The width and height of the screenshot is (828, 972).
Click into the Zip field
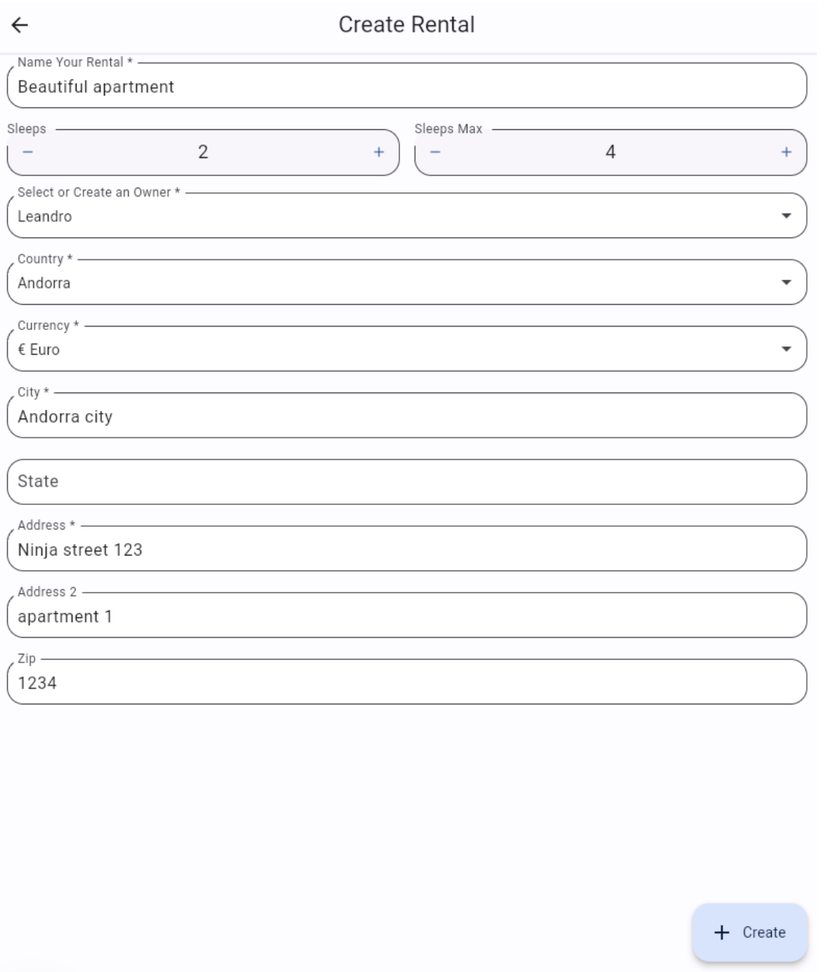[406, 683]
